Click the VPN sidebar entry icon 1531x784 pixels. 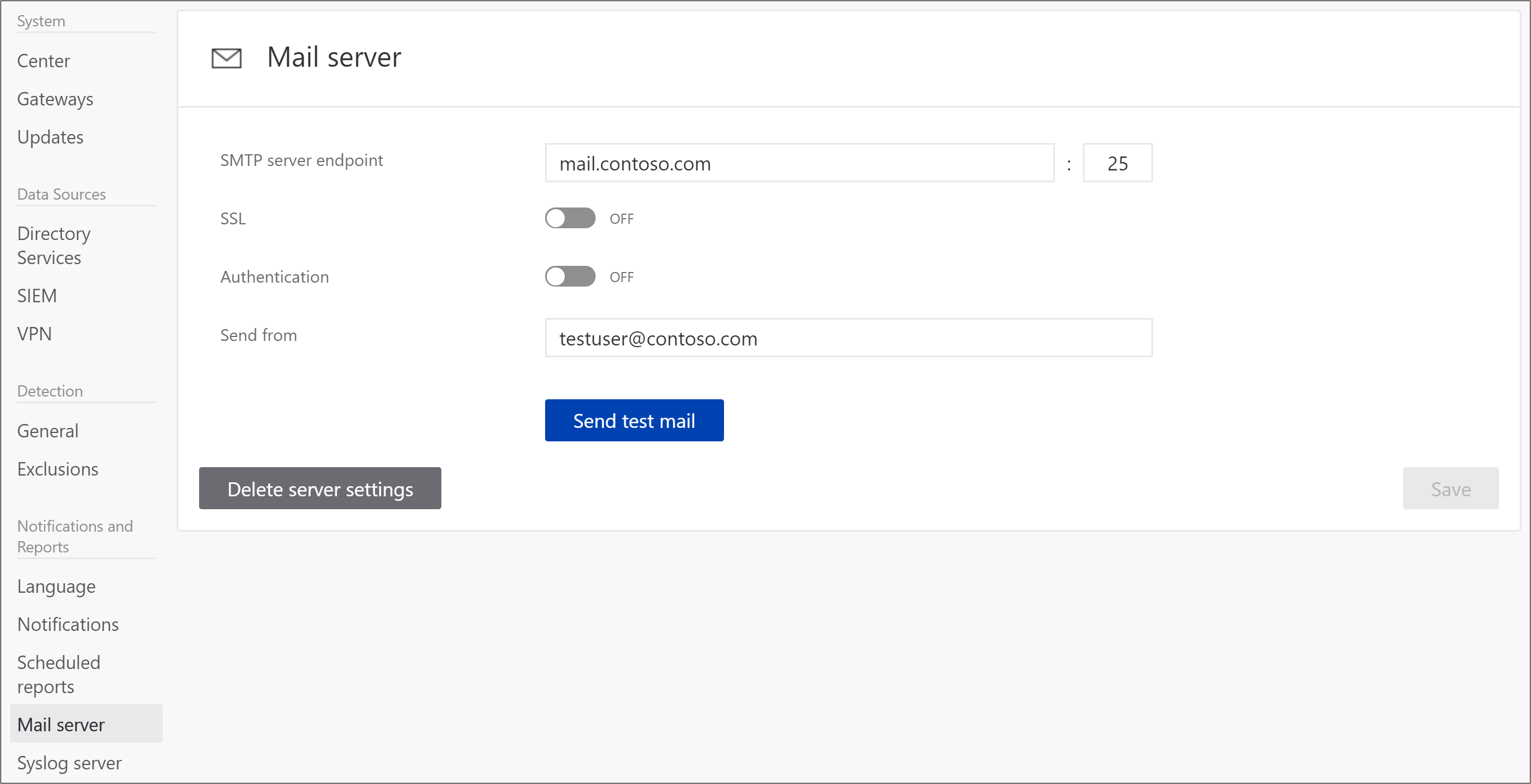click(x=35, y=332)
